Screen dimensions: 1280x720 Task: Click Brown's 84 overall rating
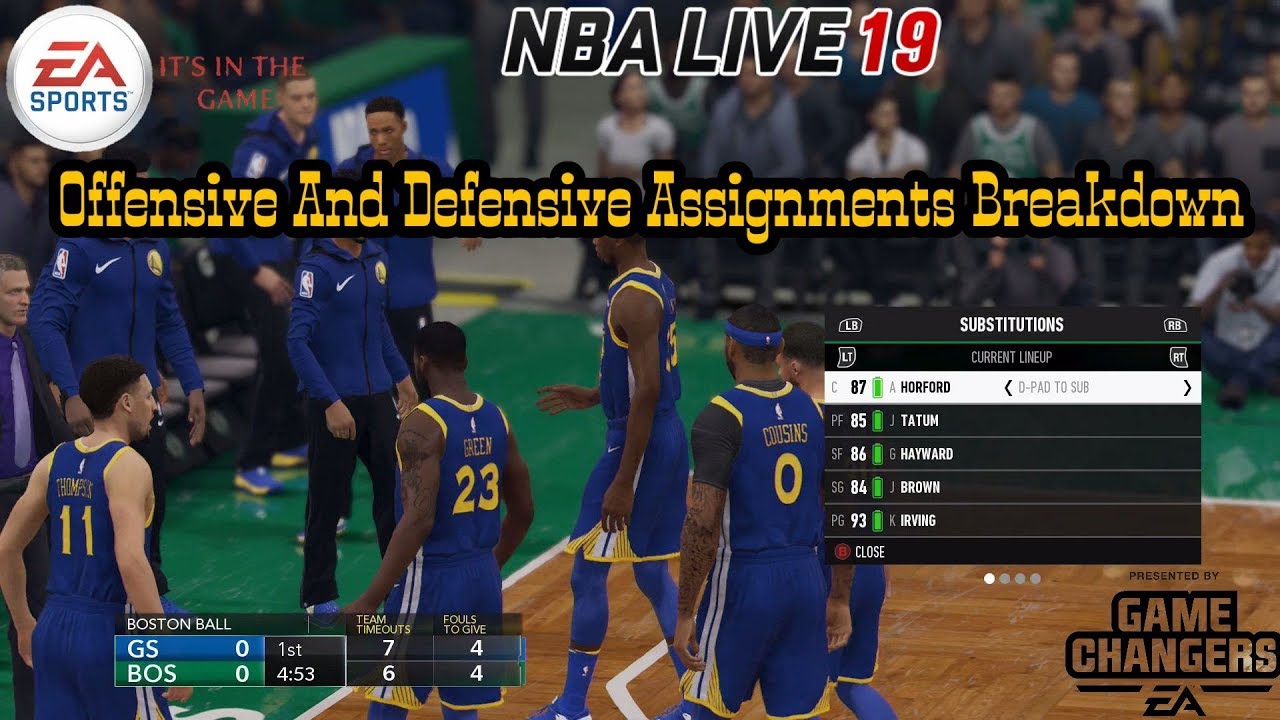point(858,487)
